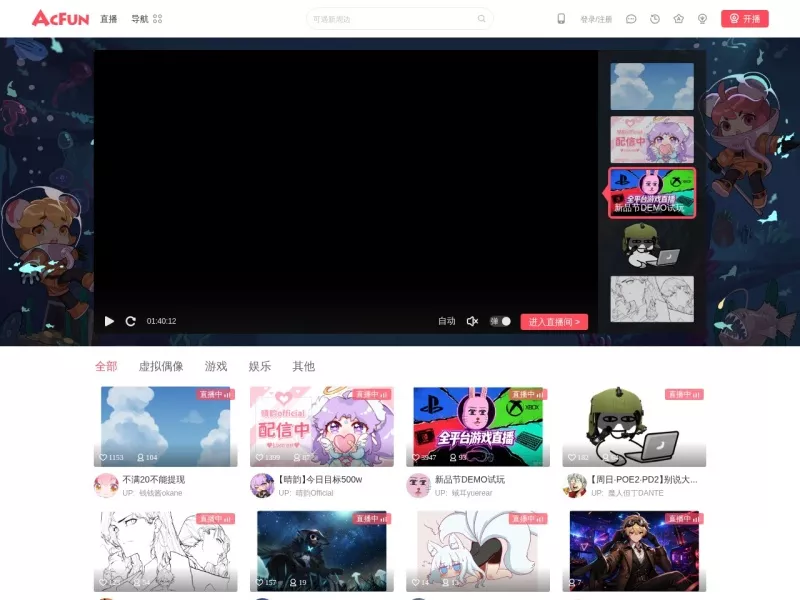The height and width of the screenshot is (600, 800).
Task: Click heart count 157 on starry night card
Action: (x=266, y=582)
